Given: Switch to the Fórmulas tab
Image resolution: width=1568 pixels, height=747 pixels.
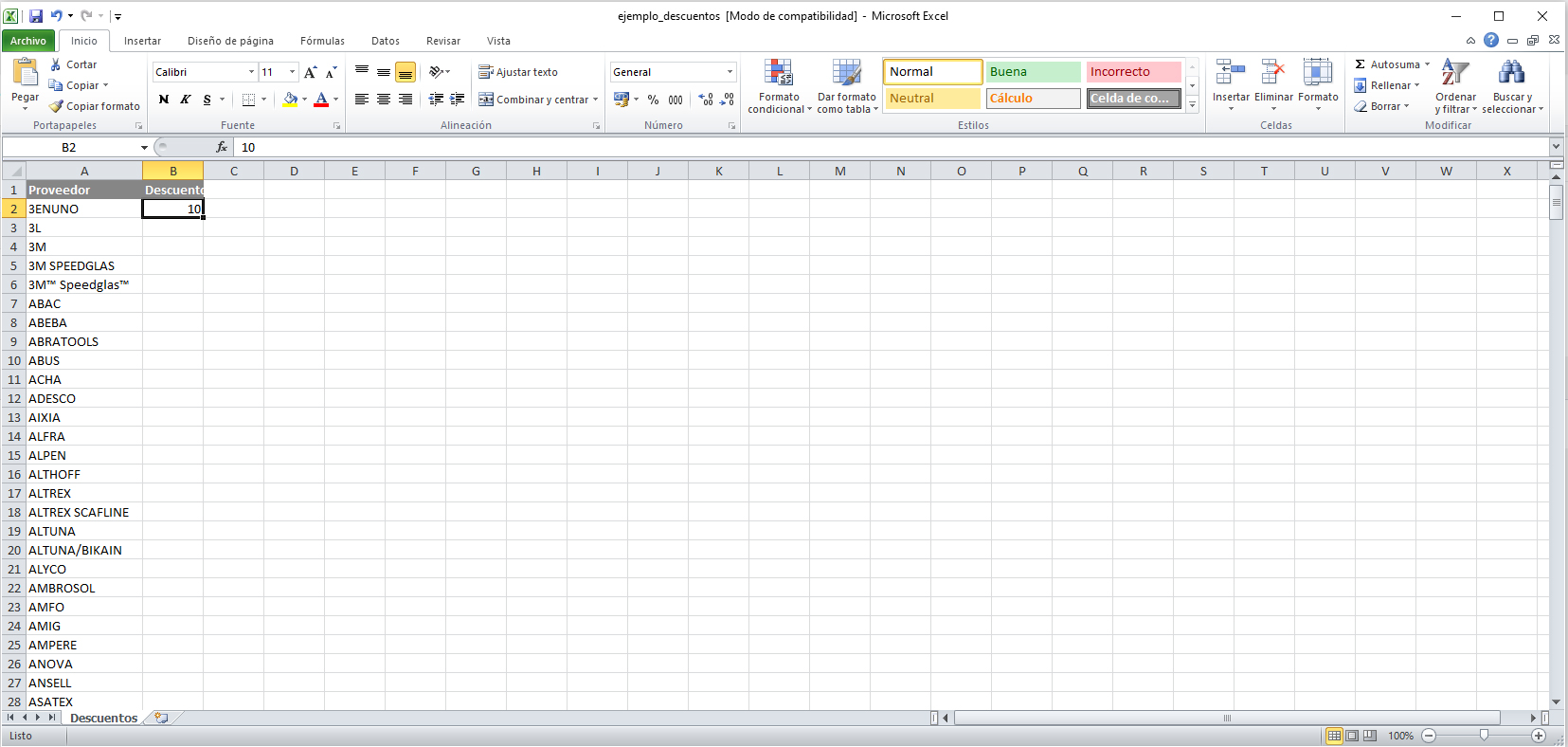Looking at the screenshot, I should pos(322,41).
